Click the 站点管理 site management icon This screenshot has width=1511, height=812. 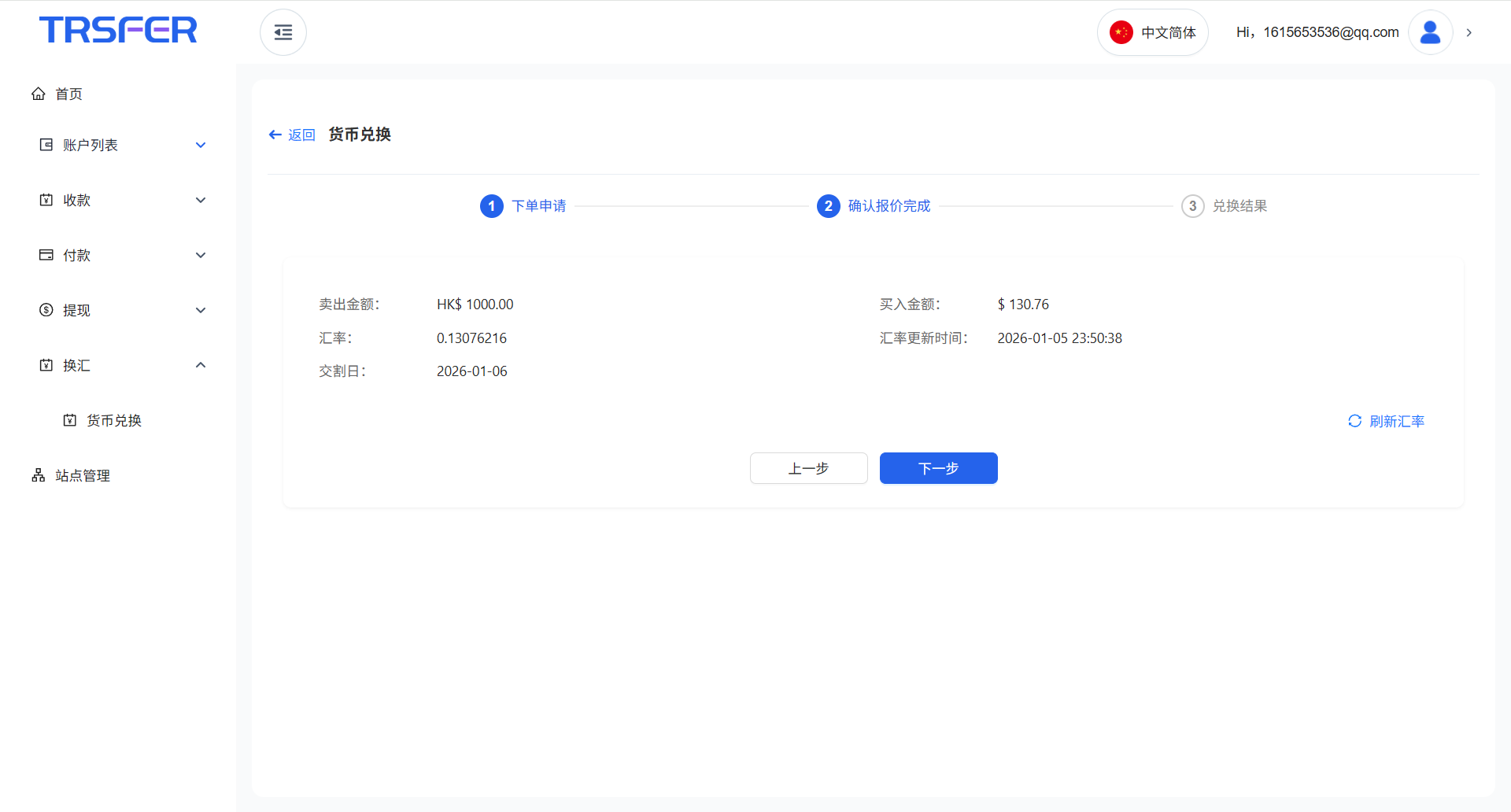pos(39,475)
